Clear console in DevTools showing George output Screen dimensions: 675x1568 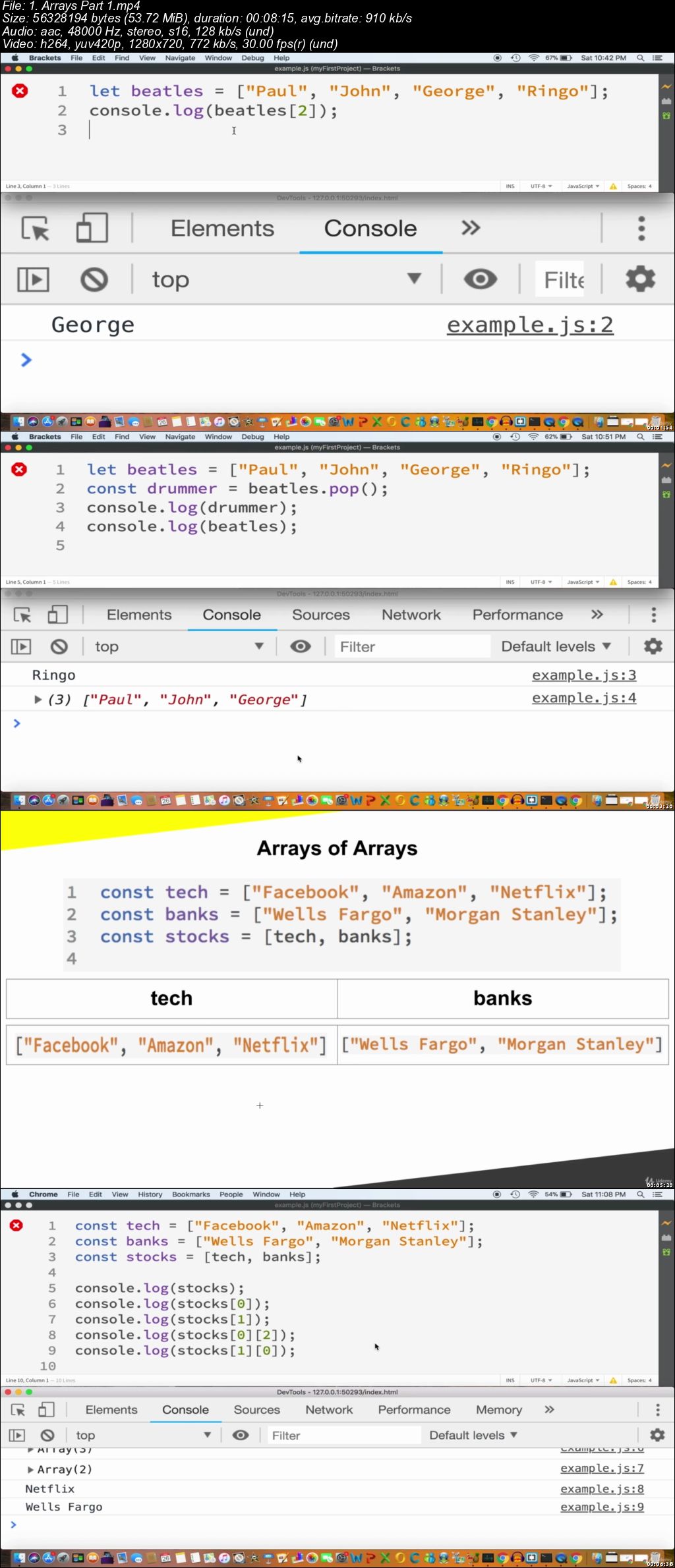click(94, 280)
